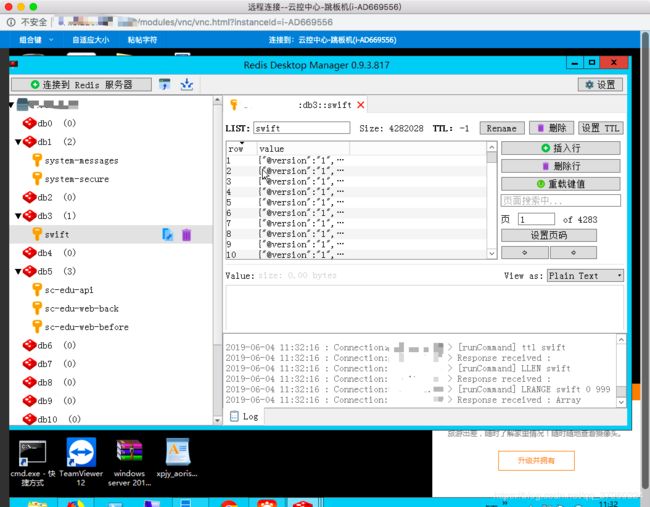This screenshot has height=507, width=650.
Task: Click the site info icon in address bar
Action: (11, 22)
